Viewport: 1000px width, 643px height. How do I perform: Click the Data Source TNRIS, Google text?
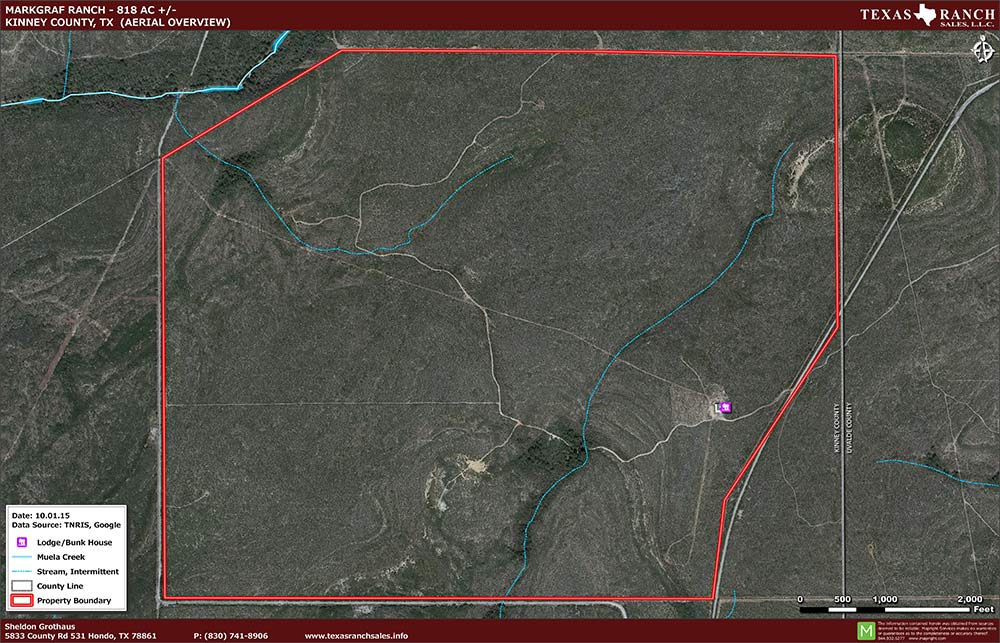tap(66, 524)
